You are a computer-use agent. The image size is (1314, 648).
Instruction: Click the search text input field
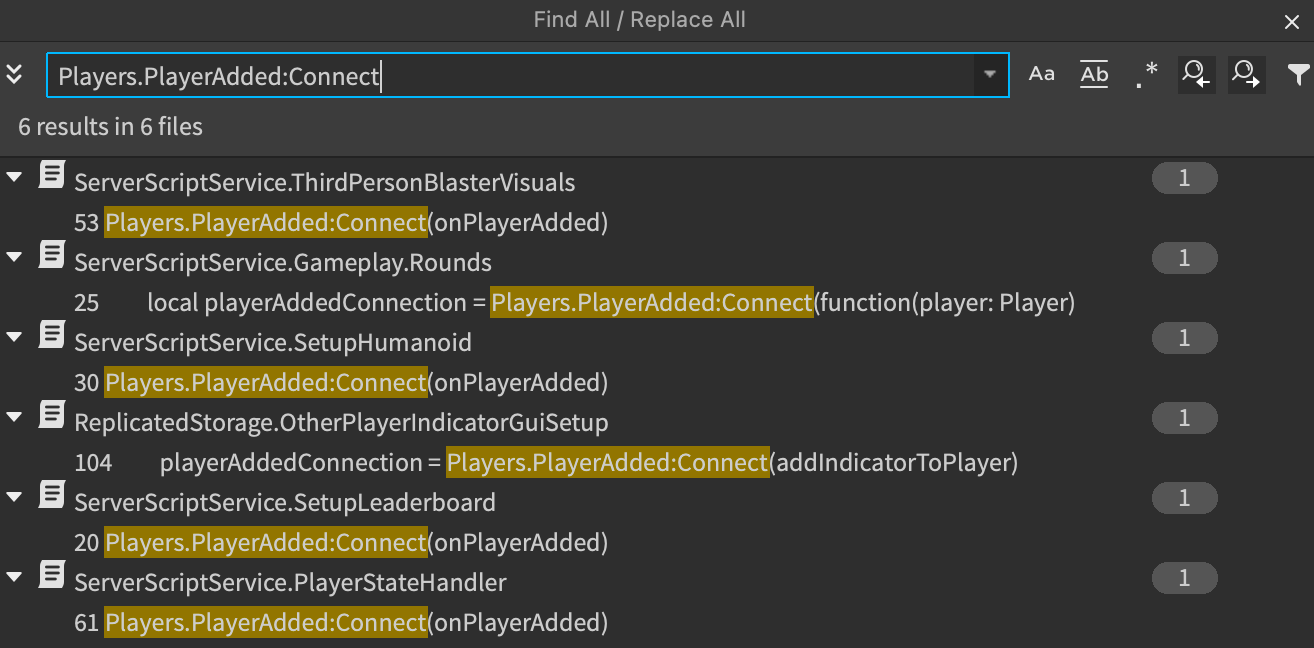pos(510,75)
